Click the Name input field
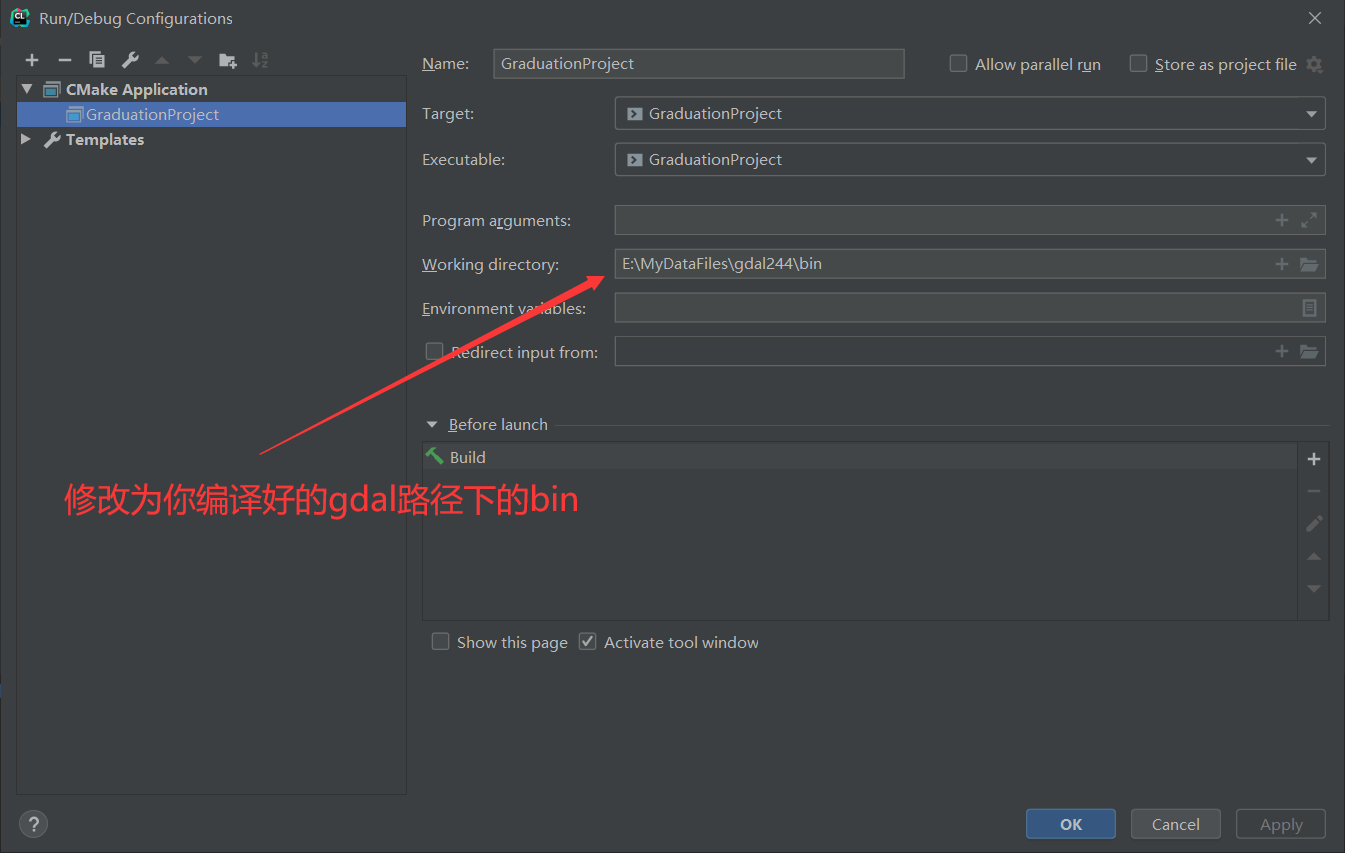Image resolution: width=1345 pixels, height=853 pixels. point(699,63)
